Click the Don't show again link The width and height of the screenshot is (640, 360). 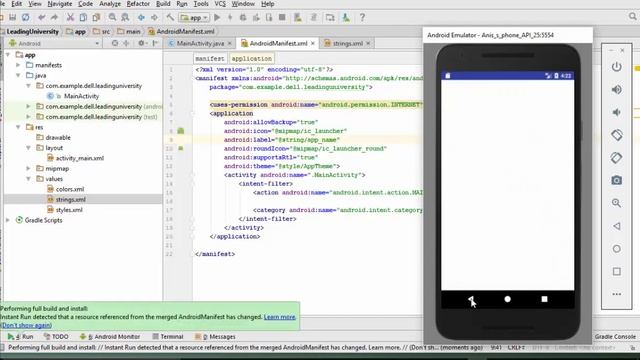point(26,325)
